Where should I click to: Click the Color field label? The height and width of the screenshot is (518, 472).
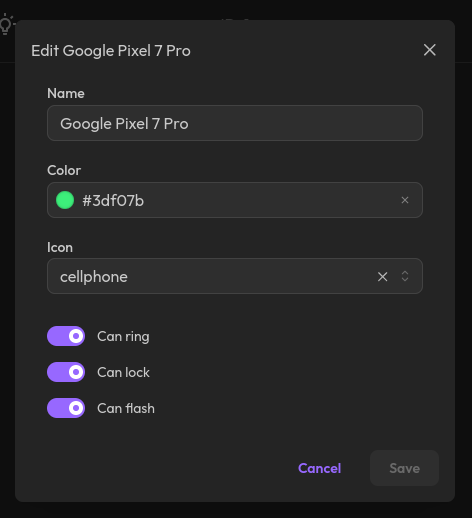tap(64, 170)
